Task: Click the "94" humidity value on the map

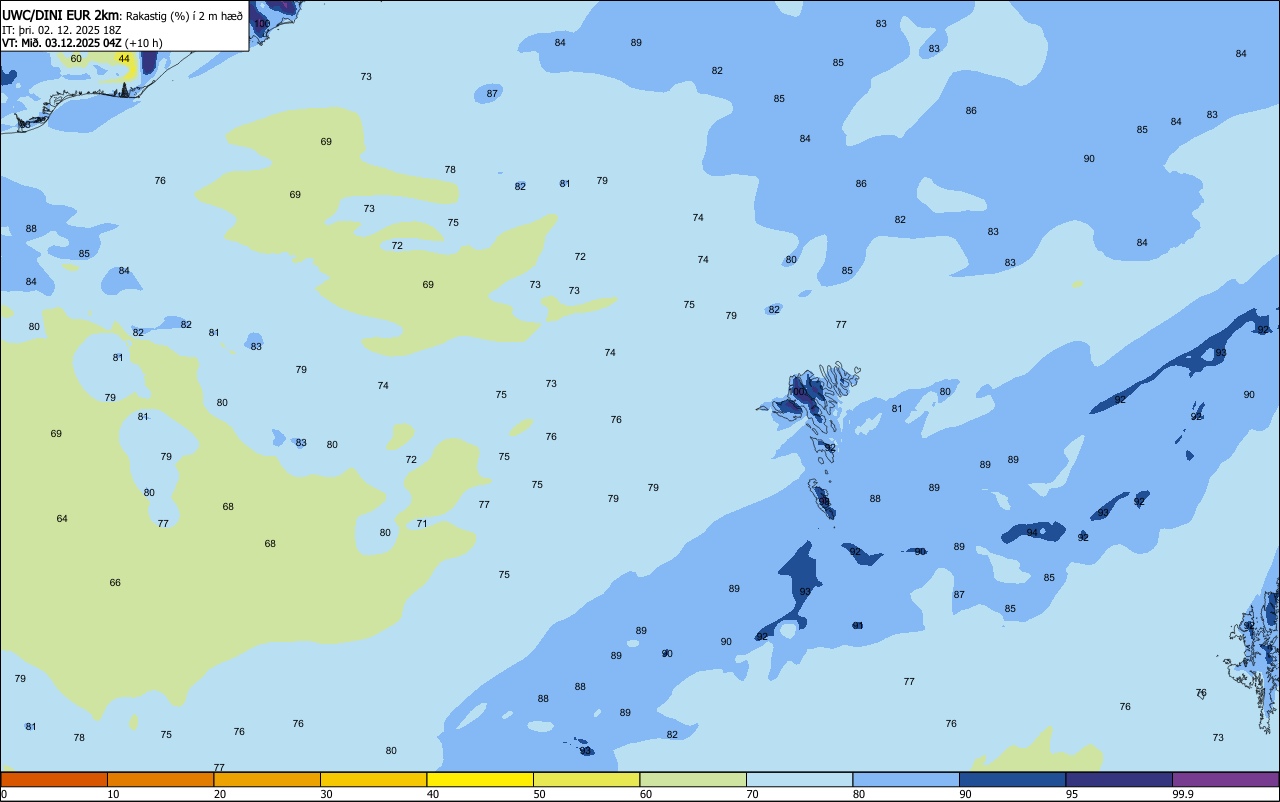Action: pos(1032,533)
